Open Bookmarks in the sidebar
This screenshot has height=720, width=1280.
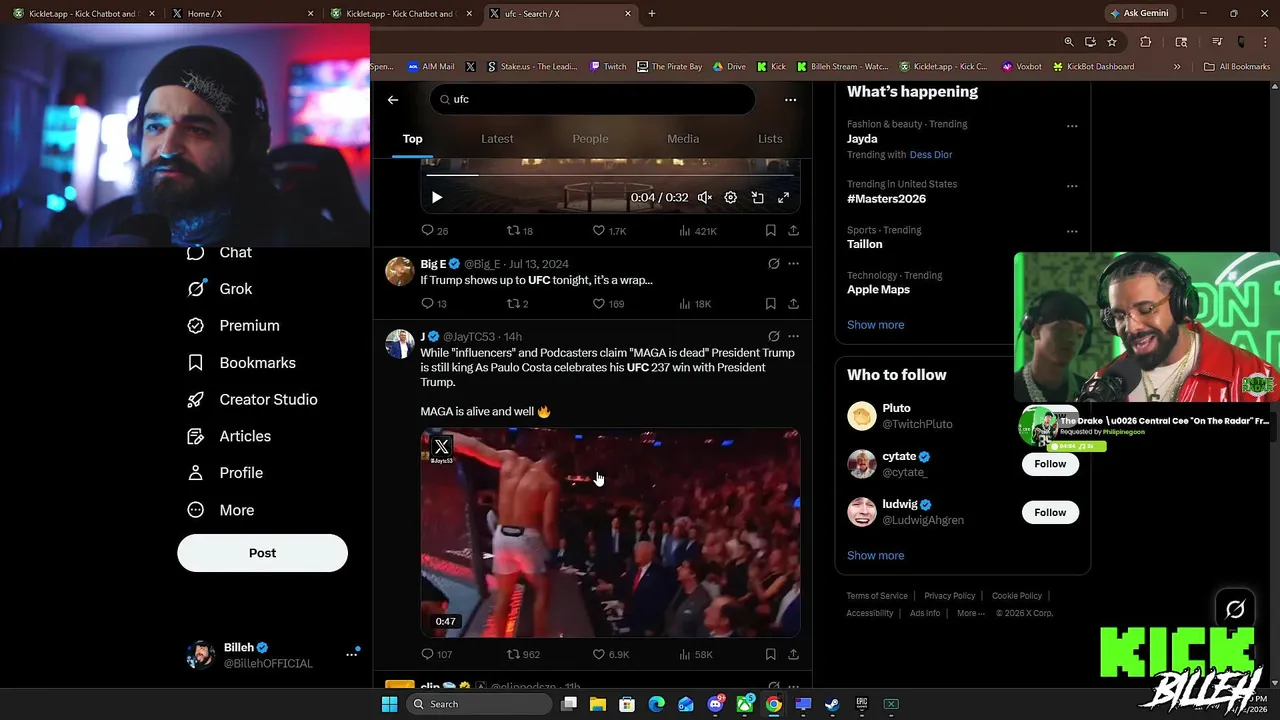pos(242,363)
